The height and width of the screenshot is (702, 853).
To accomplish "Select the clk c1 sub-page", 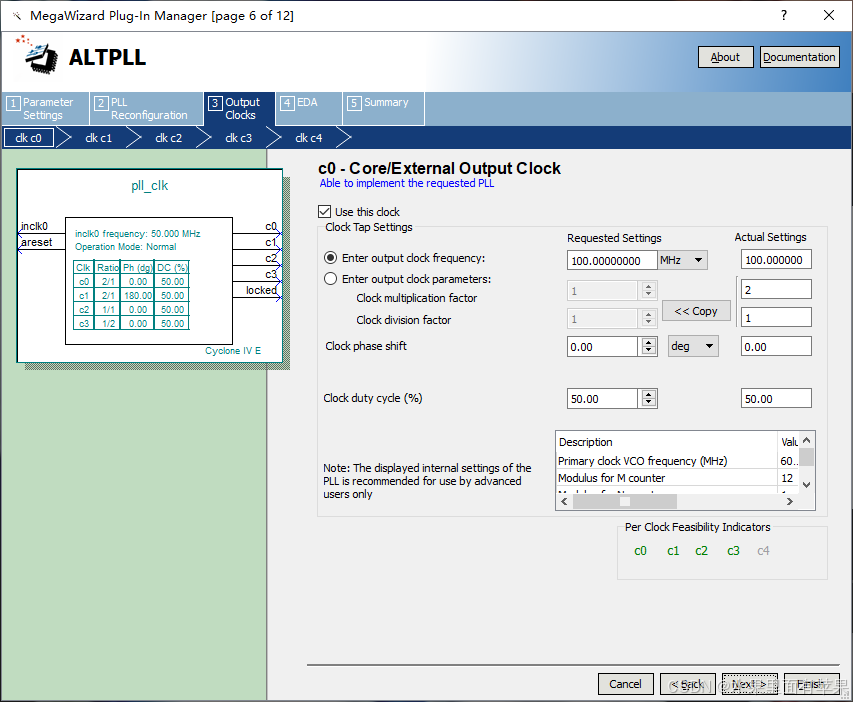I will click(x=98, y=138).
